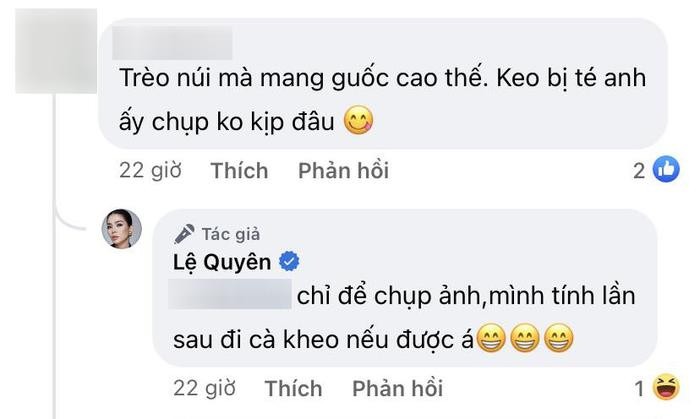This screenshot has height=419, width=700.
Task: Reply to first comment via Phản hồi
Action: (343, 171)
